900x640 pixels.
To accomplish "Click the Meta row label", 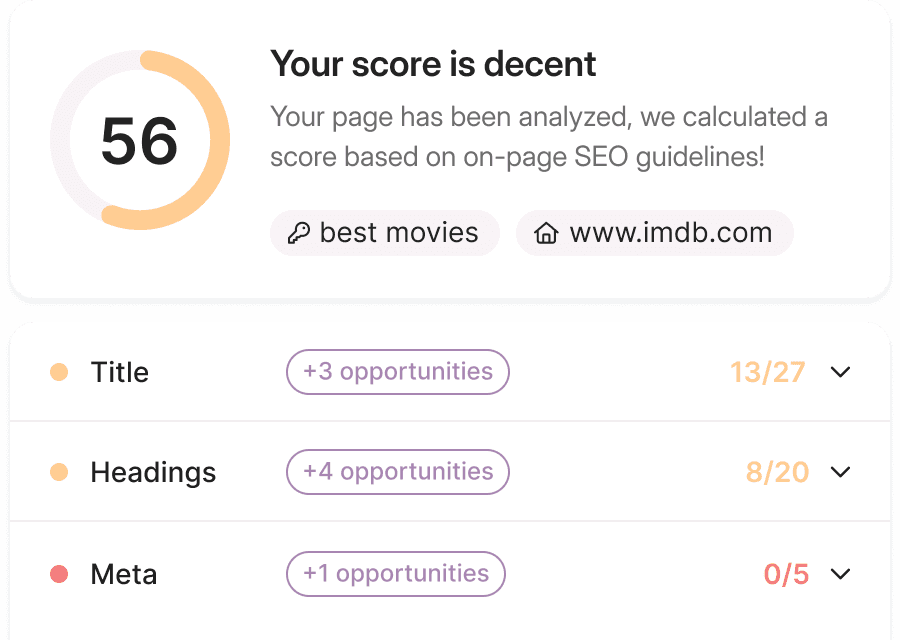I will (x=123, y=574).
